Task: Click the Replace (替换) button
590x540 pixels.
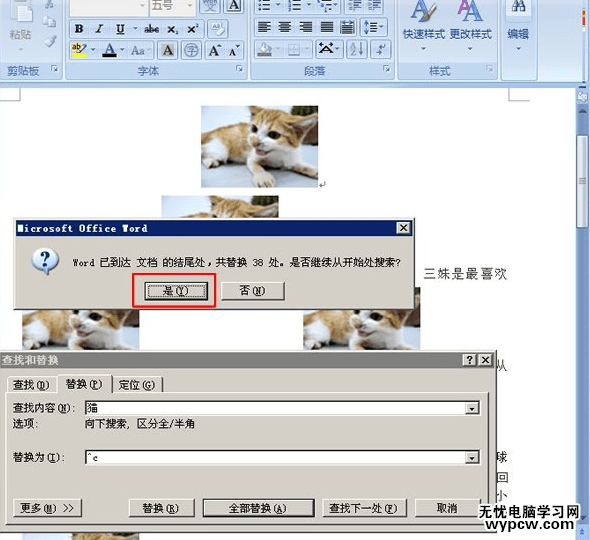Action: (x=161, y=508)
